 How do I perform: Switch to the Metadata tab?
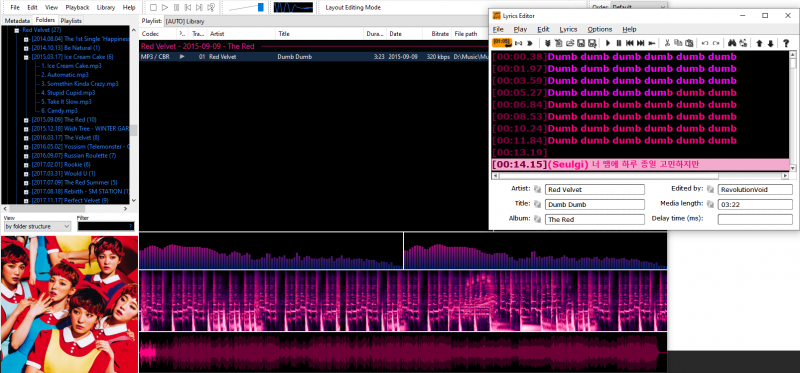pyautogui.click(x=17, y=20)
